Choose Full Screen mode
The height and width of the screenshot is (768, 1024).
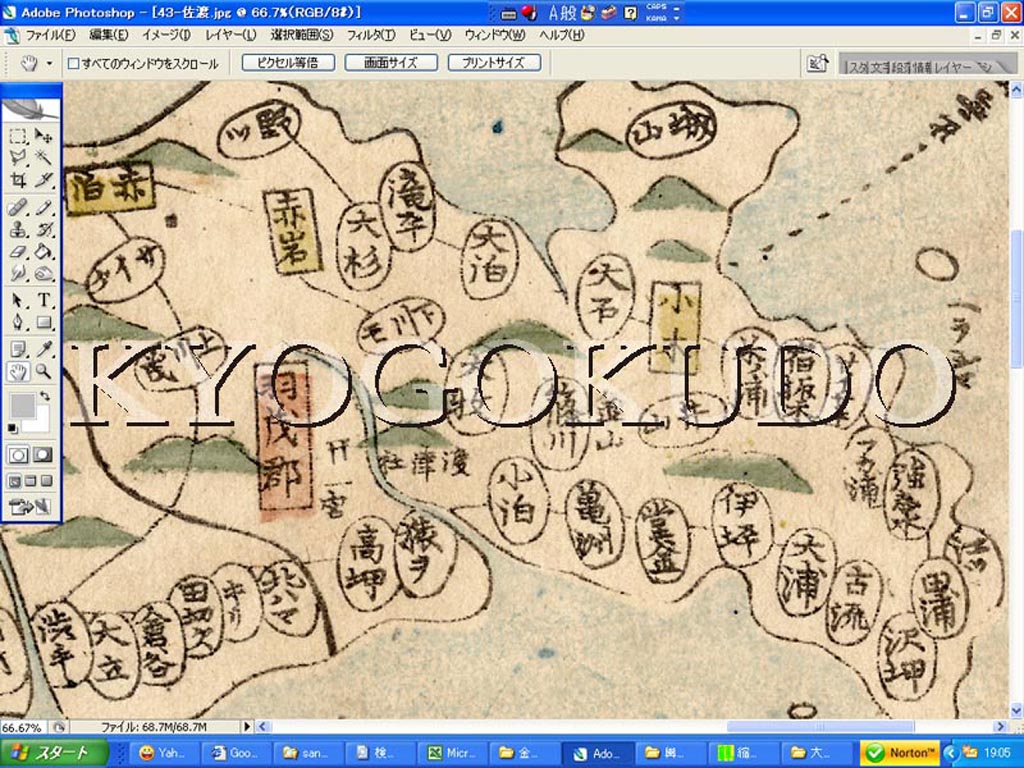[46, 481]
